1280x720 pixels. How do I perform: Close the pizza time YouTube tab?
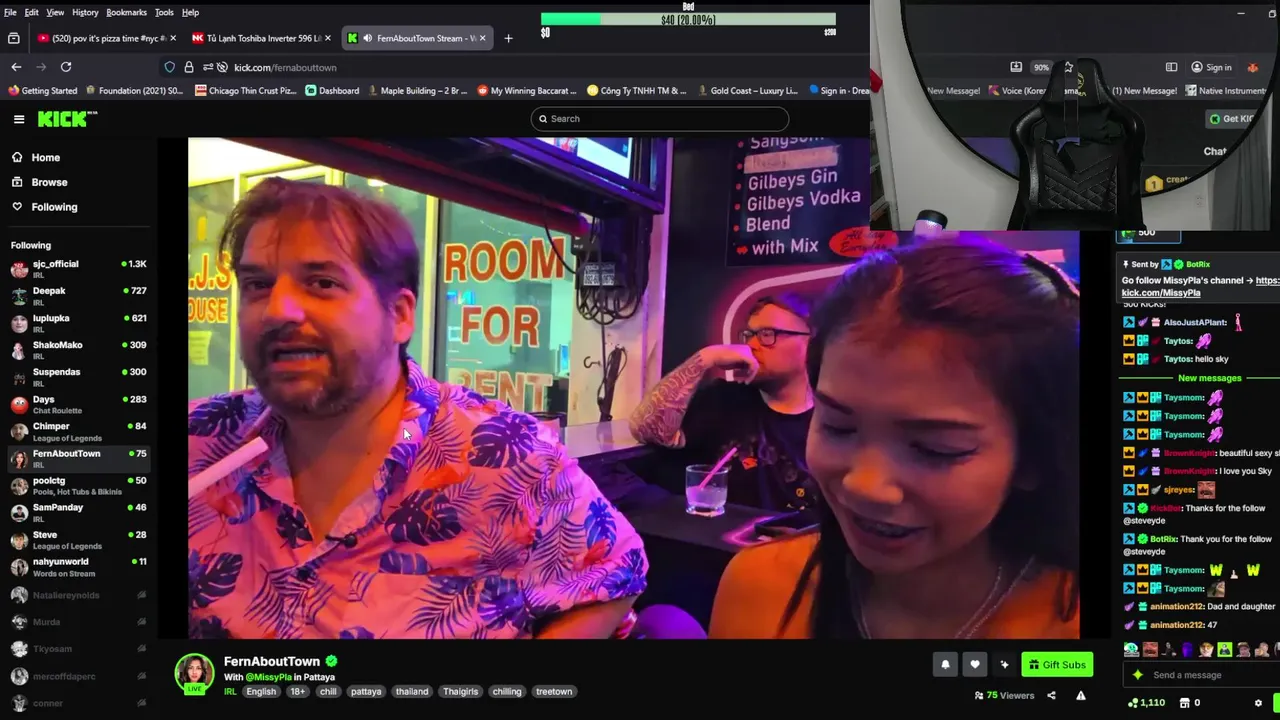pyautogui.click(x=173, y=38)
